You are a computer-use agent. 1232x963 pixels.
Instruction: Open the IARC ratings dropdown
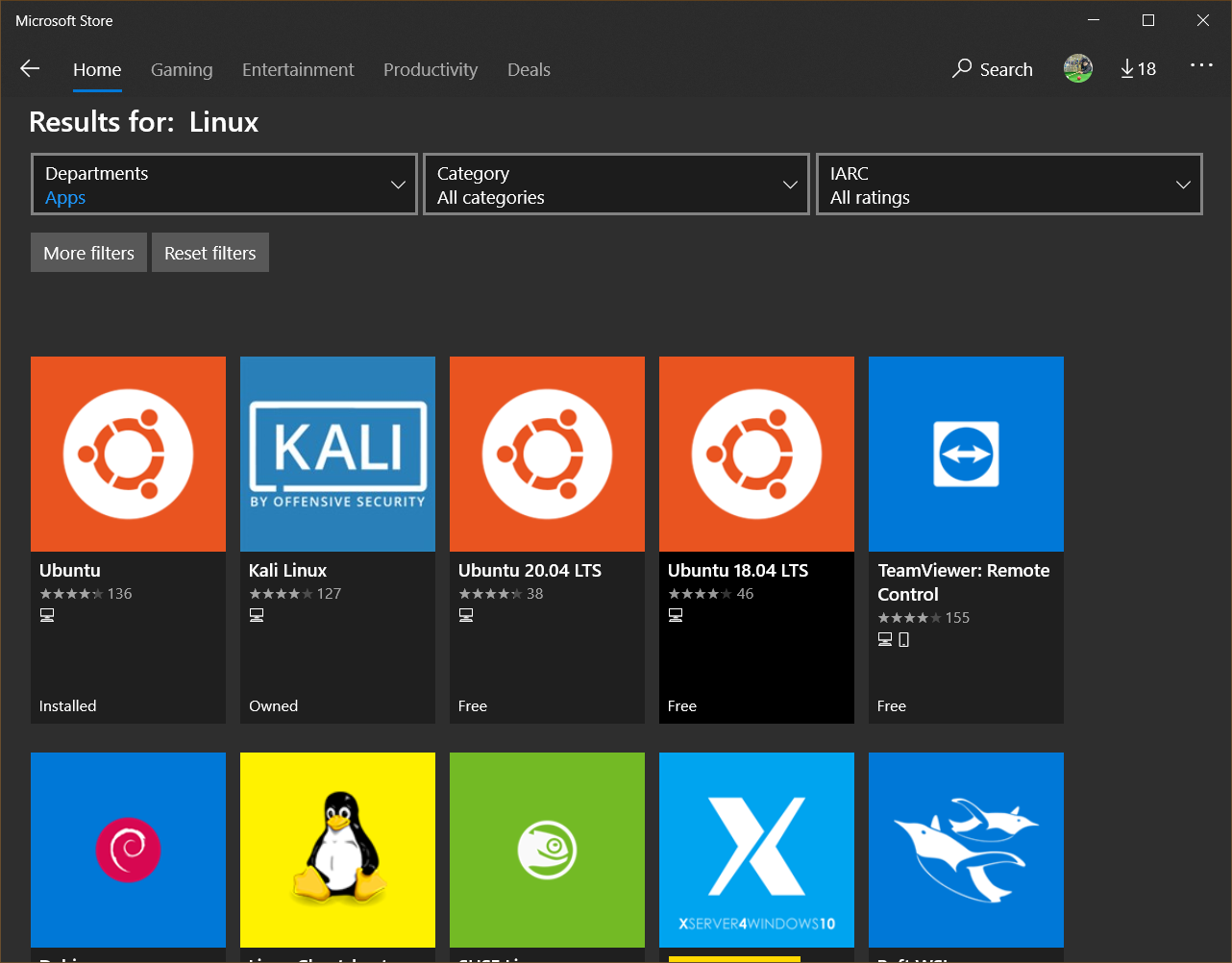[1009, 184]
